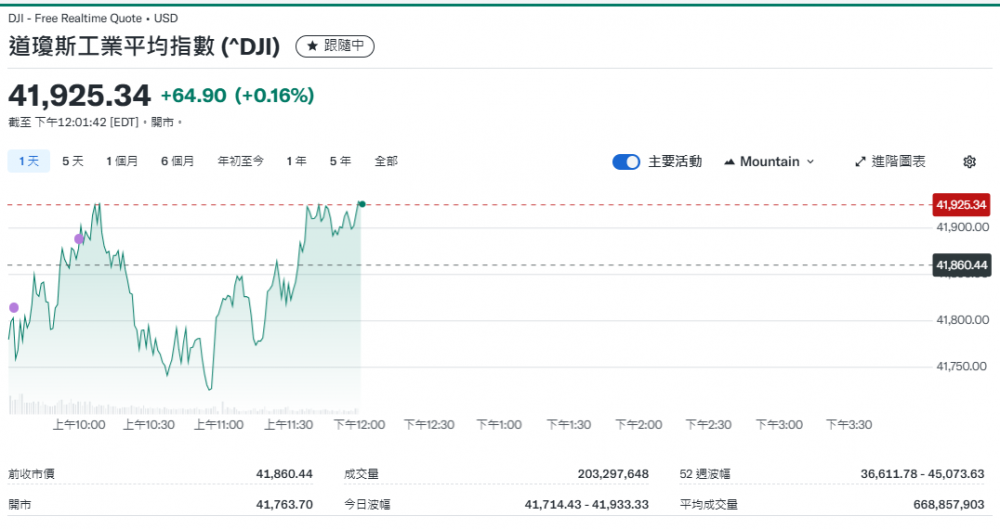This screenshot has height=529, width=1000.
Task: Toggle the 主要活動 switch off
Action: (626, 162)
